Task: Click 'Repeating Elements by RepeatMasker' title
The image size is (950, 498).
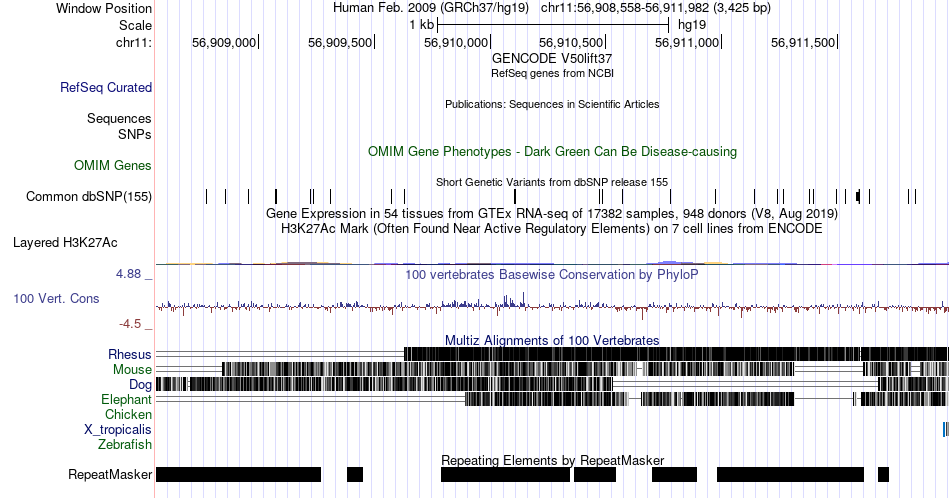Action: [x=552, y=460]
